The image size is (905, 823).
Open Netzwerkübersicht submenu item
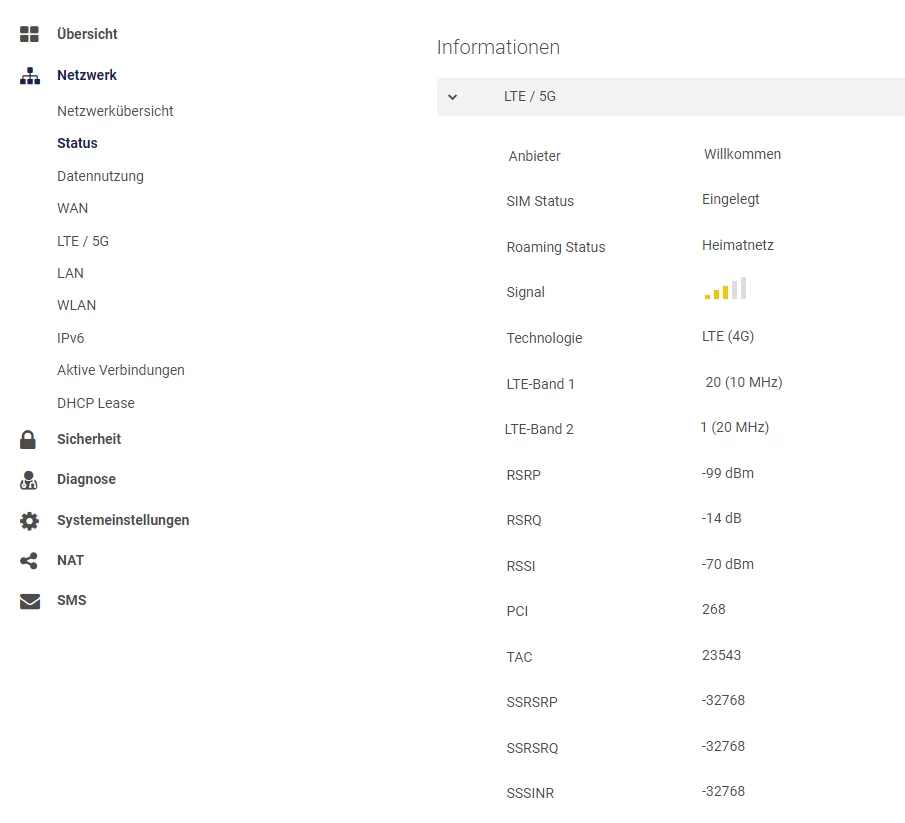[115, 111]
